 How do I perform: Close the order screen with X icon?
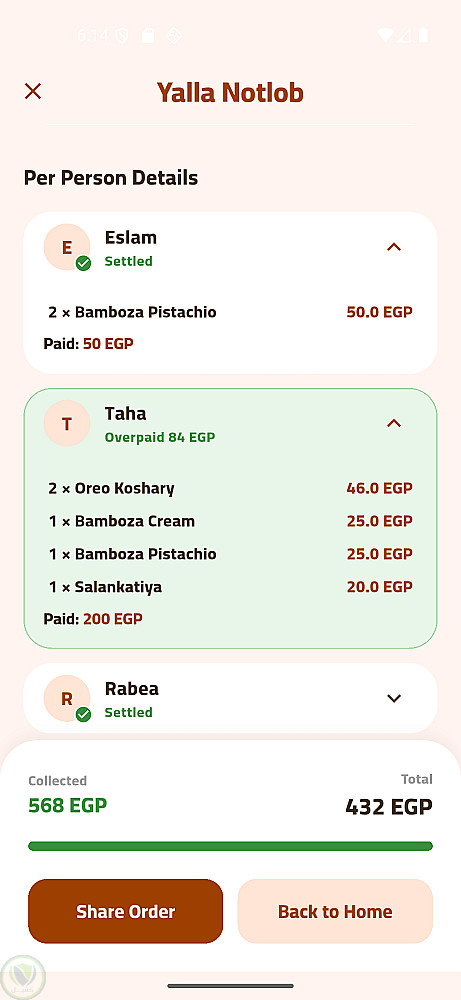(33, 91)
